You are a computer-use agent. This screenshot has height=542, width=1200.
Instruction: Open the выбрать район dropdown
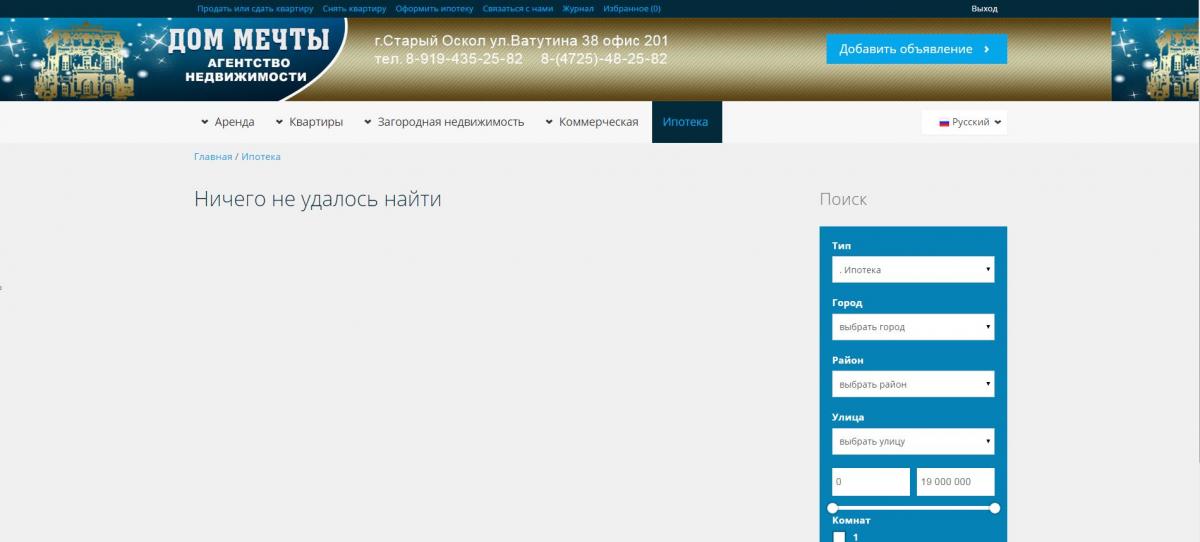click(913, 384)
